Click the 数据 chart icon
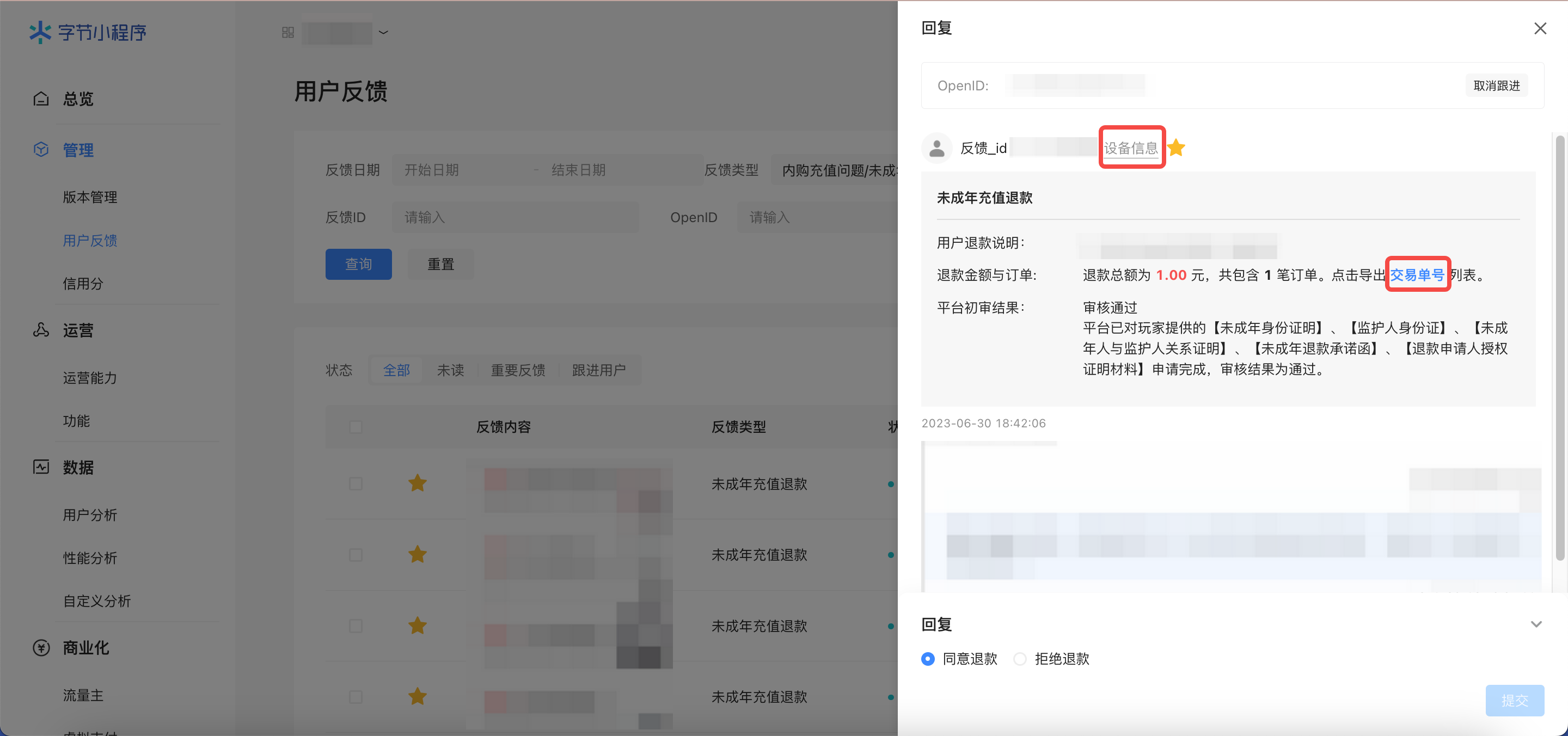The height and width of the screenshot is (736, 1568). pyautogui.click(x=41, y=467)
